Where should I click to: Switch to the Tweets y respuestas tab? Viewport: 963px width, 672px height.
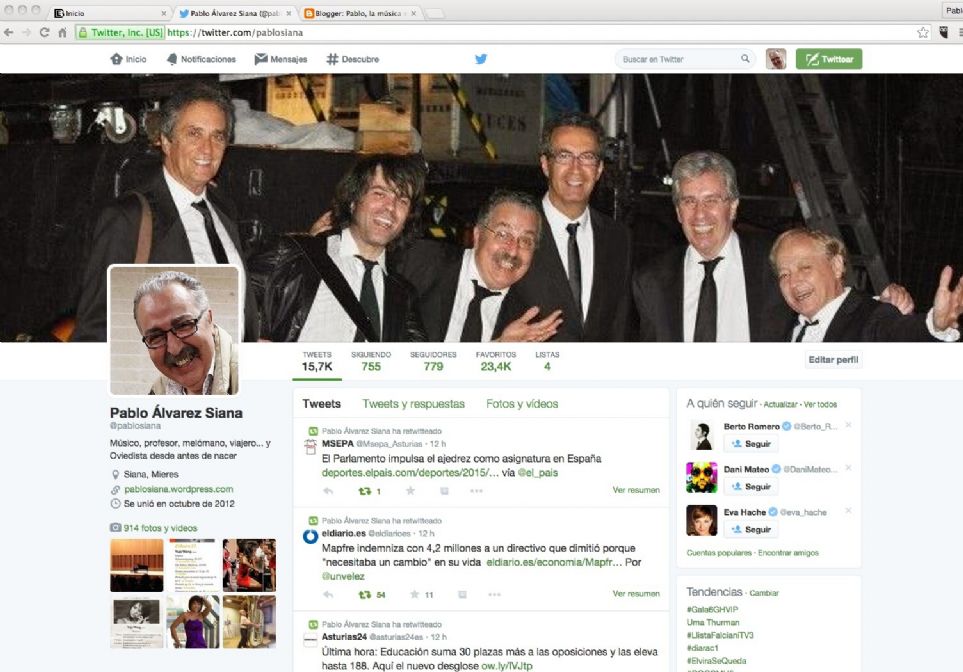coord(413,404)
